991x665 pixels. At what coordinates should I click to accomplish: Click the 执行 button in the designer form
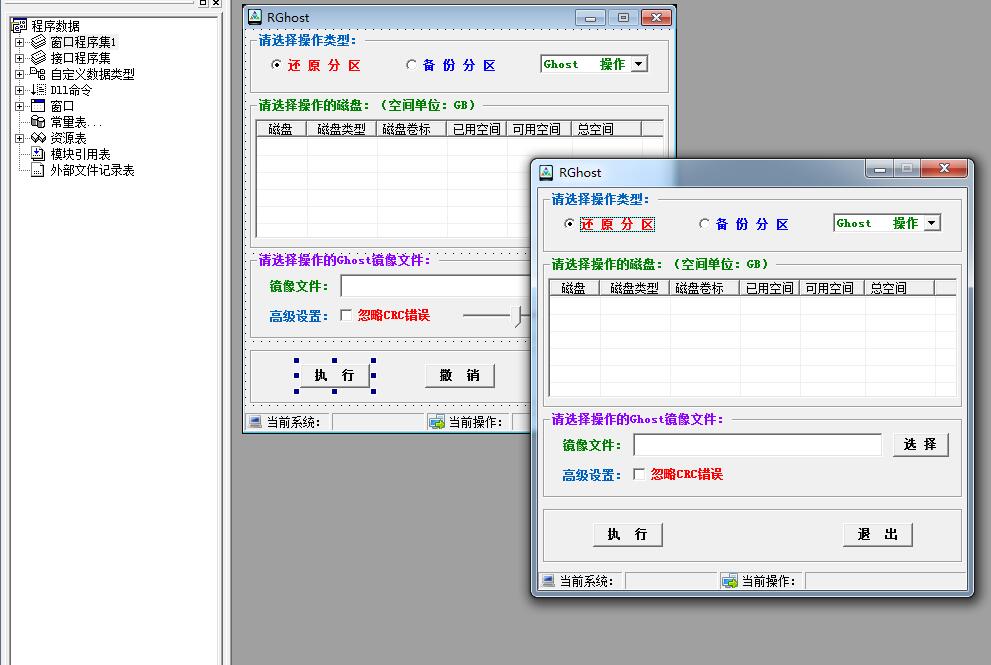pos(334,375)
